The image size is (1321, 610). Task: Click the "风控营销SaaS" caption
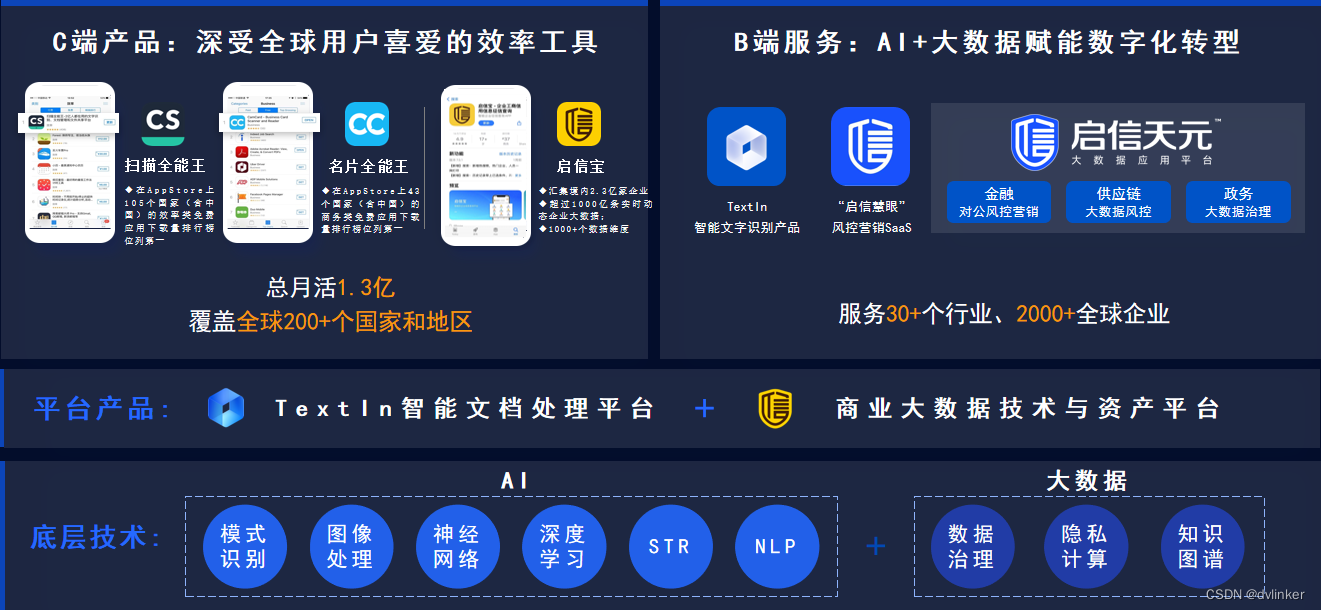(871, 228)
